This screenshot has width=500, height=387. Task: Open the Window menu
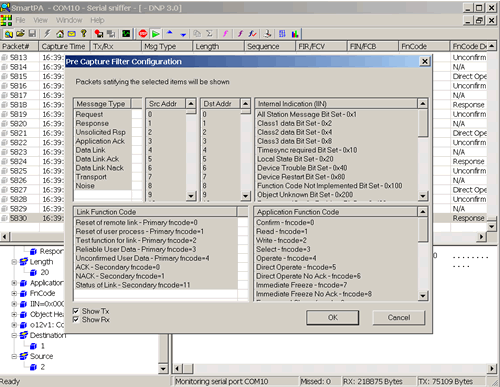click(69, 20)
